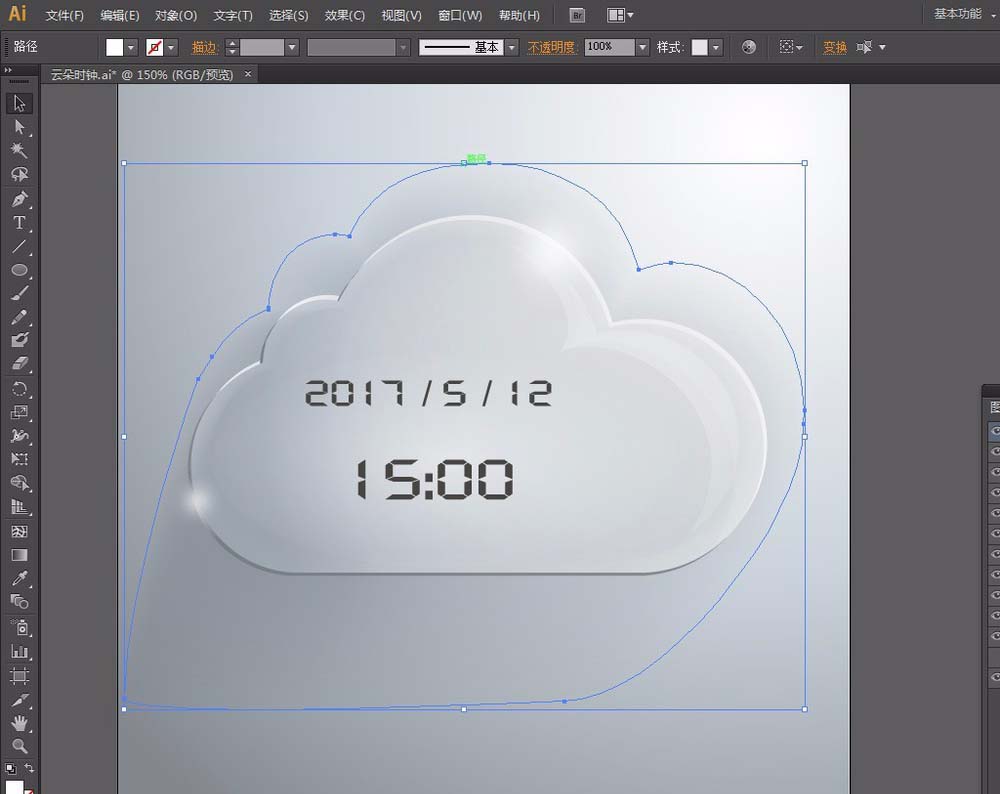Open the 窗口(W) menu
The width and height of the screenshot is (1000, 794).
460,15
